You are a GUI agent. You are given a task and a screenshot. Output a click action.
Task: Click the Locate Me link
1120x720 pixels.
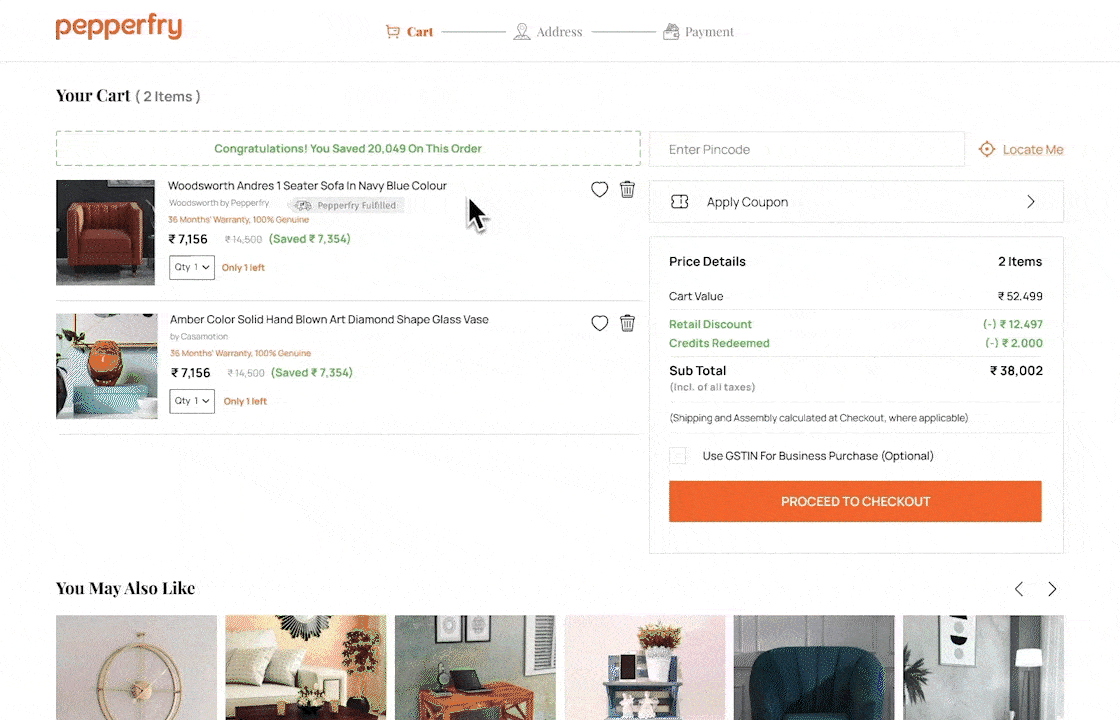click(x=1033, y=150)
